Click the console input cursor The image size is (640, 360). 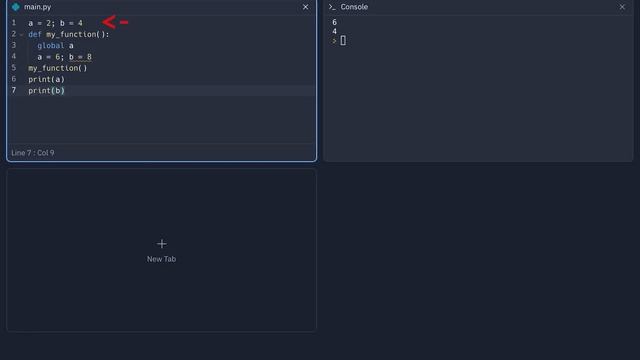[343, 40]
